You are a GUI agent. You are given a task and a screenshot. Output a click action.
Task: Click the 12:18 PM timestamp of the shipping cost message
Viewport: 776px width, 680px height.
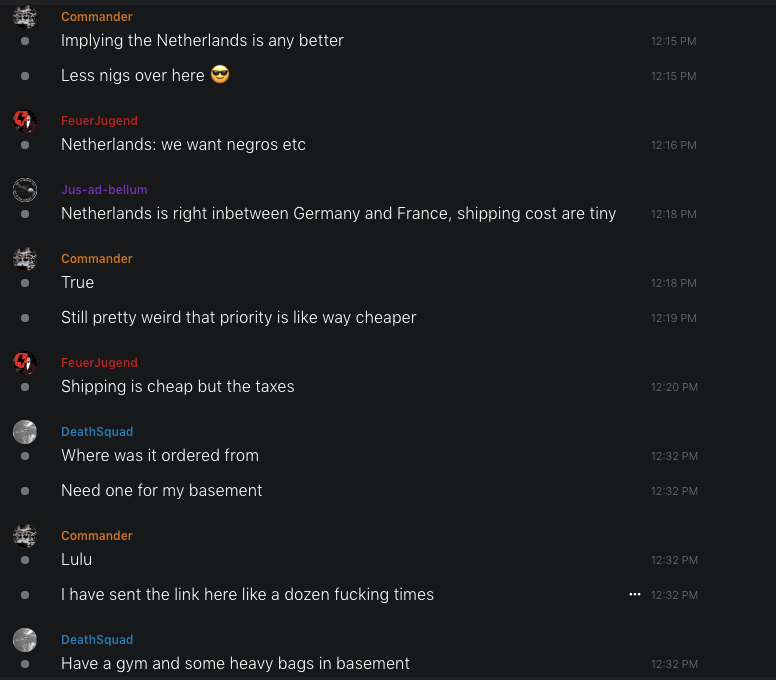click(x=673, y=214)
